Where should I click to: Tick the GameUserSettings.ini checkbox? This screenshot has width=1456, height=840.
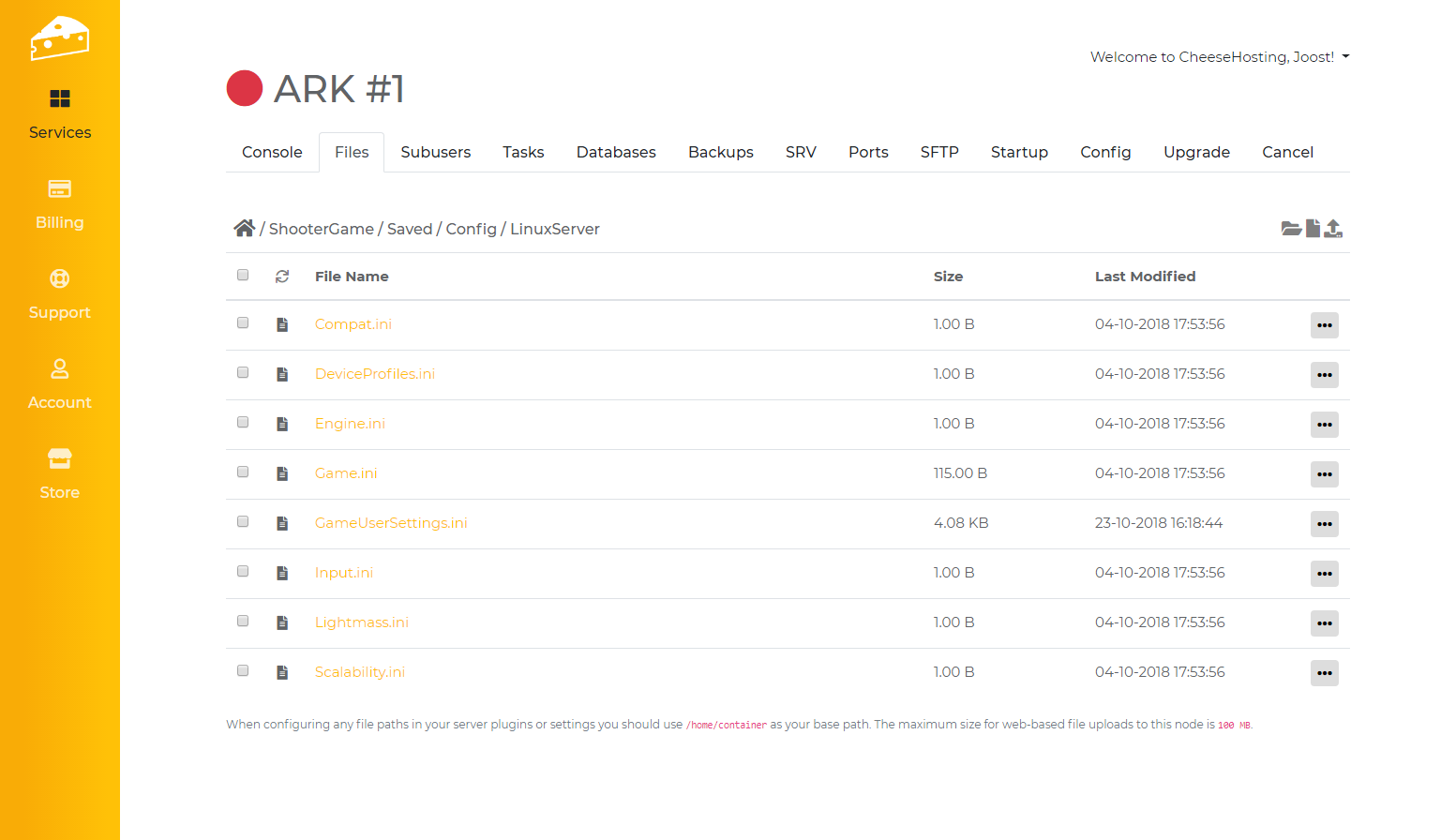pyautogui.click(x=243, y=521)
